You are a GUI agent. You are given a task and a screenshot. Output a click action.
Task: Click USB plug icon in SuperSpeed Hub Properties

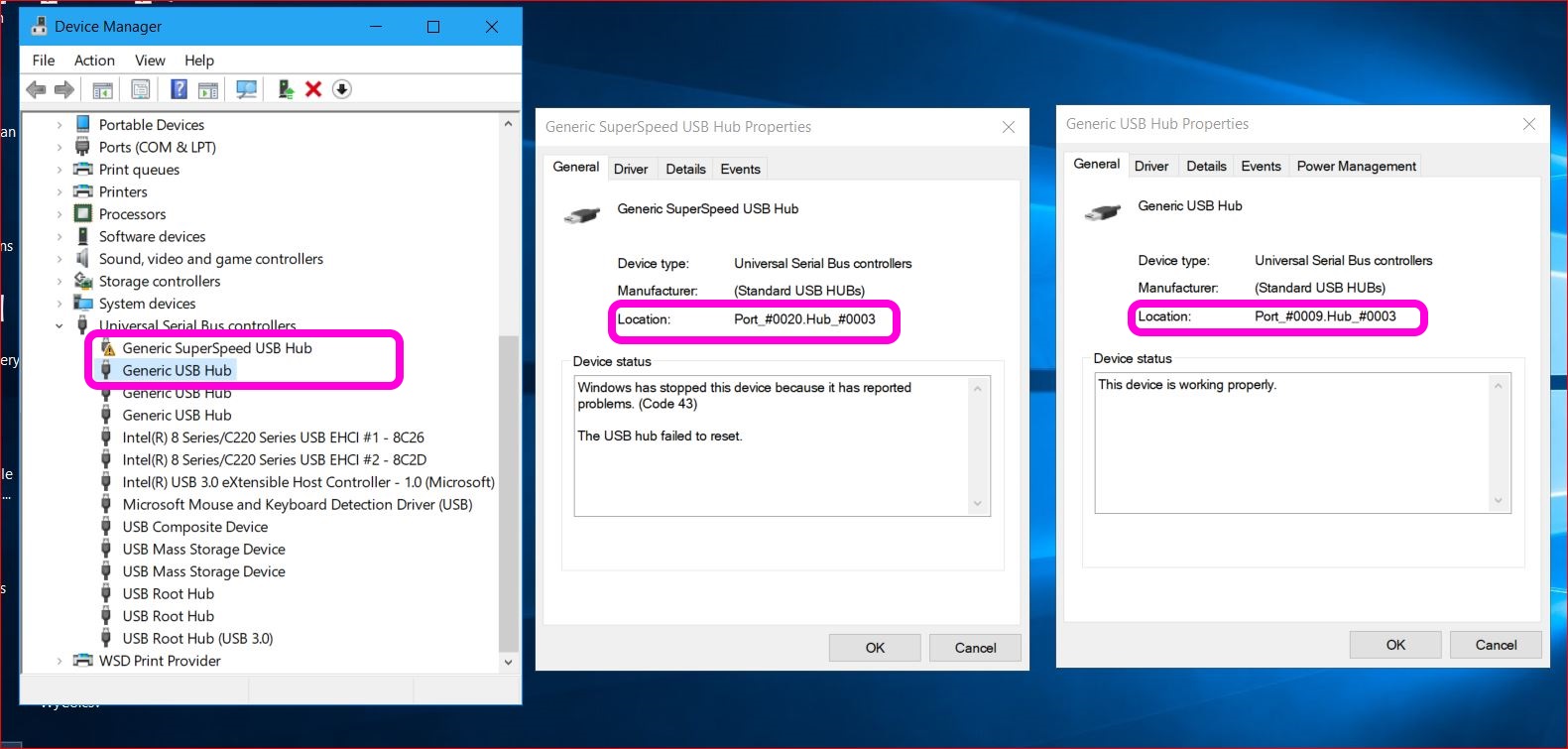tap(582, 214)
